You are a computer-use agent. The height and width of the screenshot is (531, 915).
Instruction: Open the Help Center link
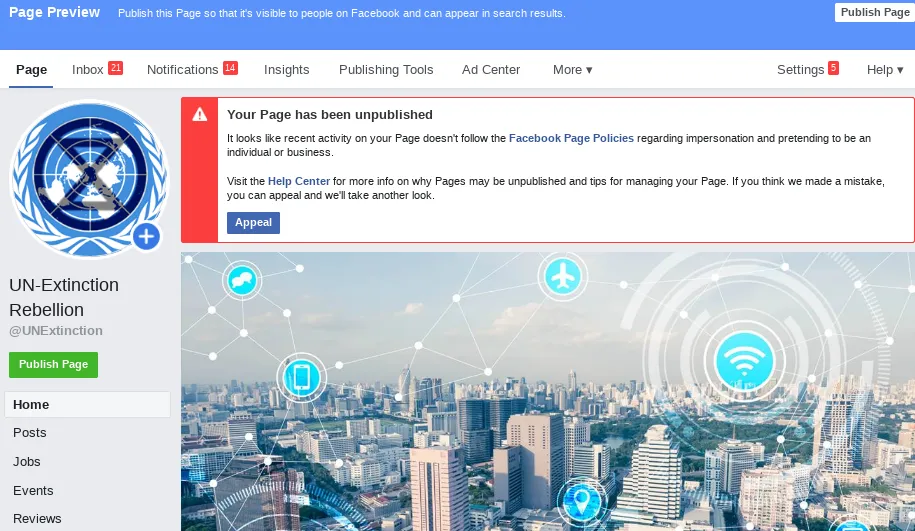click(x=299, y=181)
